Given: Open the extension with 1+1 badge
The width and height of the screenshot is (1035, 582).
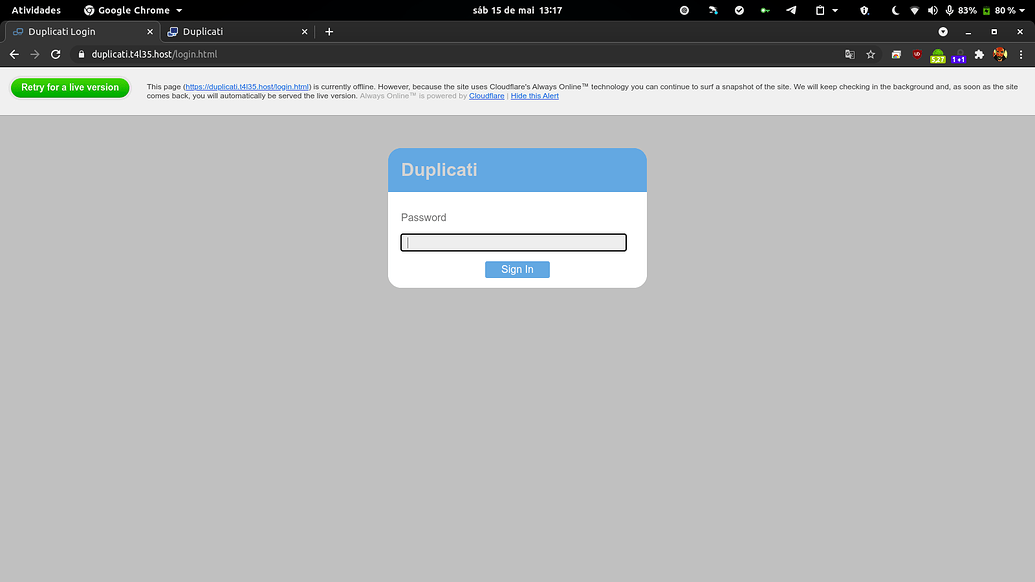Looking at the screenshot, I should [959, 55].
